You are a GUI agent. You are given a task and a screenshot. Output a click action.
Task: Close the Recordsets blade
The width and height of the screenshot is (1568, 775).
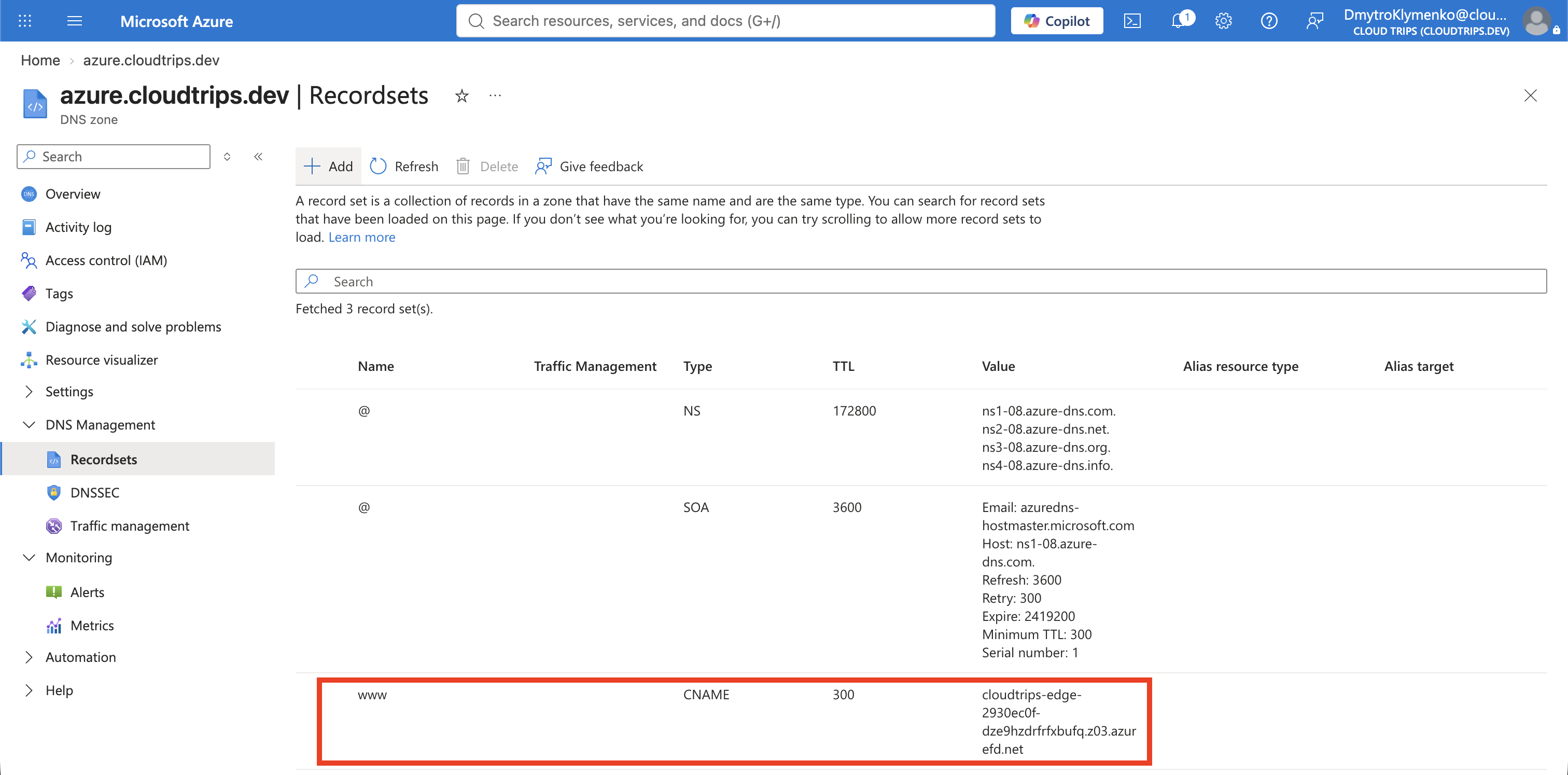pos(1530,95)
